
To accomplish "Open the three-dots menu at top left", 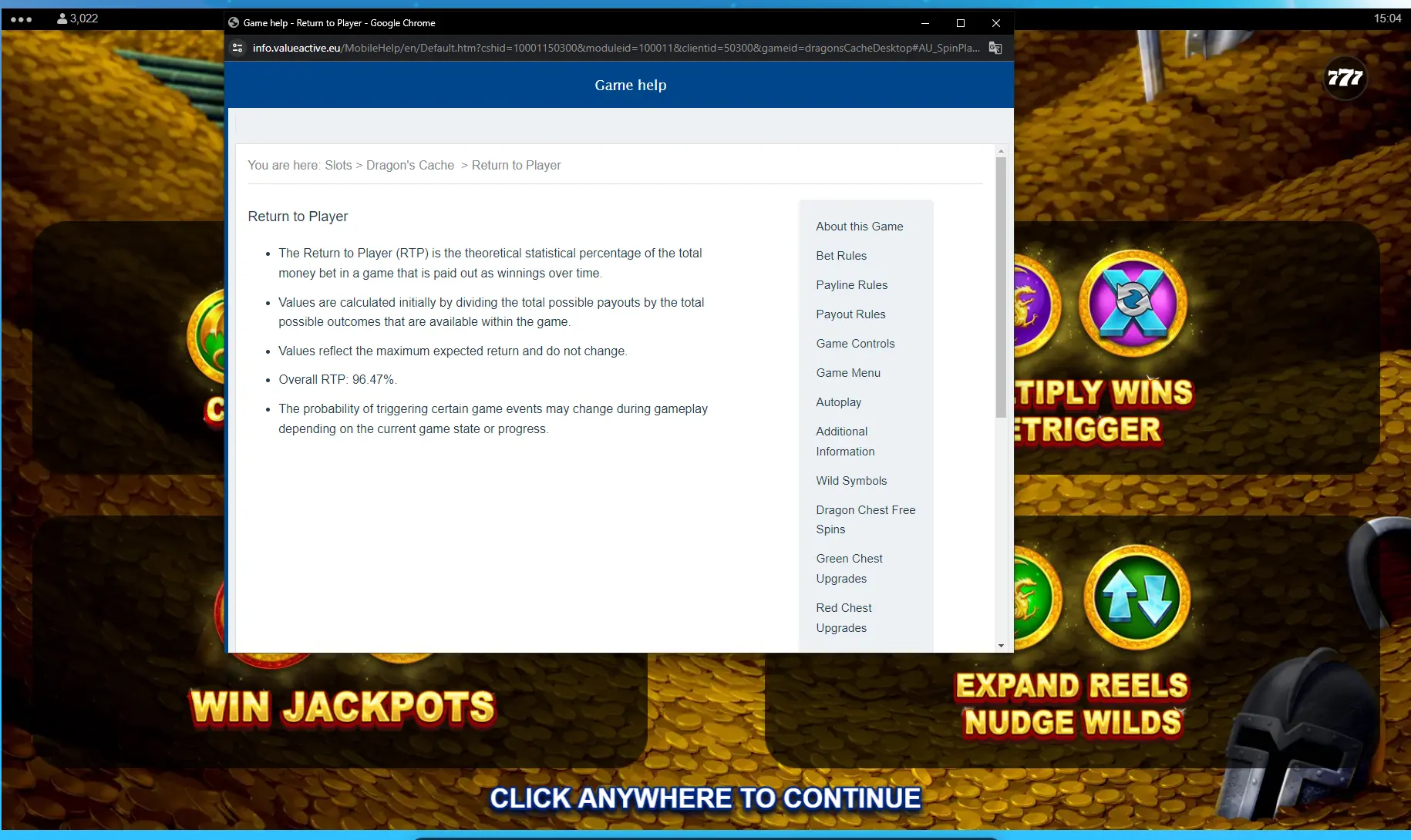I will pyautogui.click(x=21, y=18).
